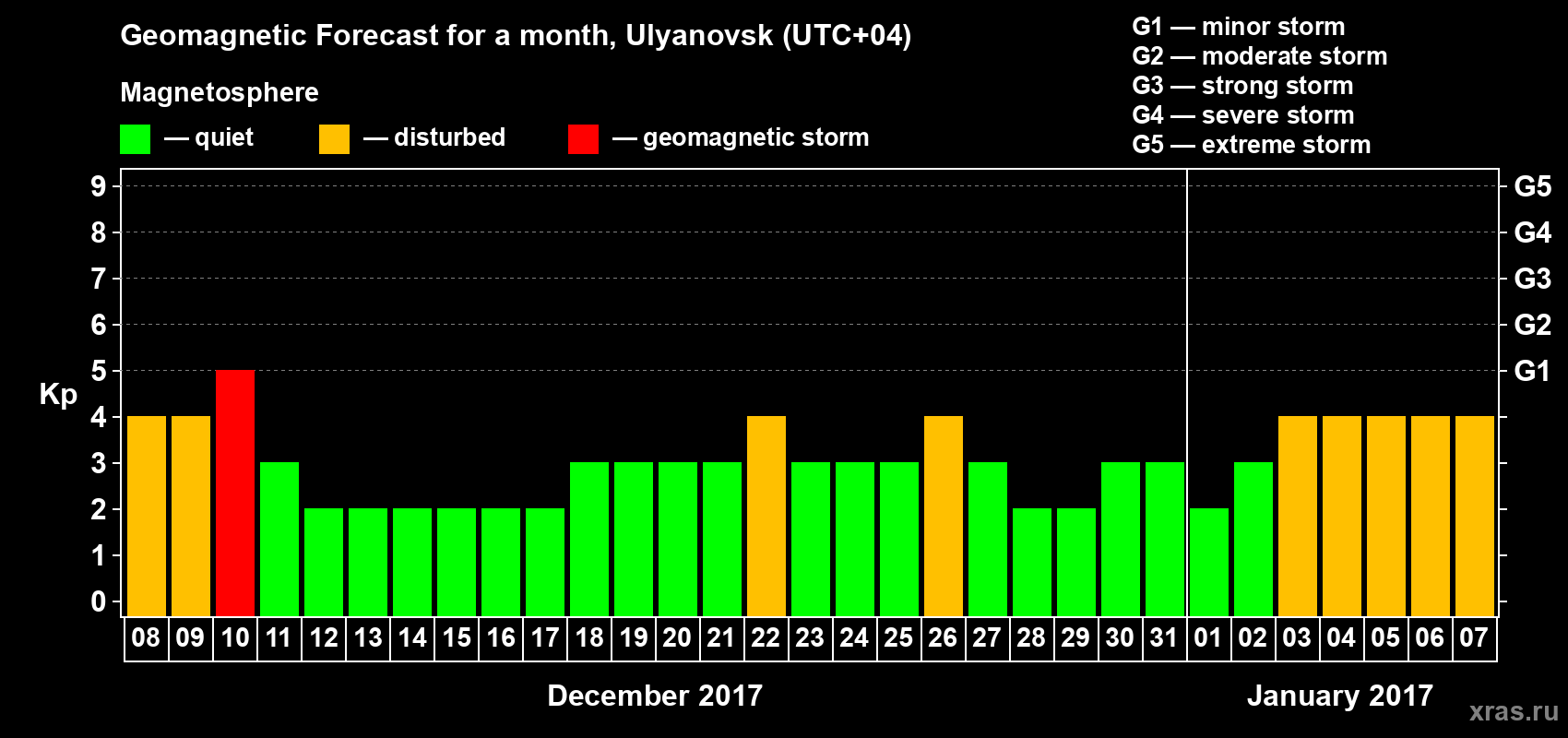The width and height of the screenshot is (1568, 738).
Task: Click the date cell '07' on the x-axis
Action: (x=1475, y=638)
